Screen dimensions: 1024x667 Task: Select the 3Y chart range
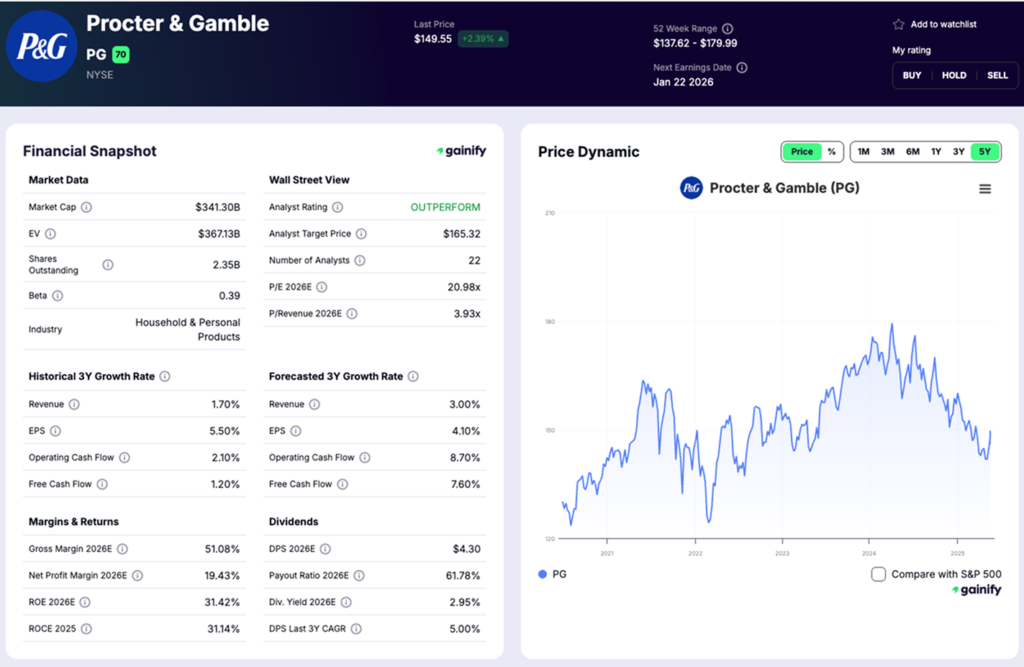958,151
